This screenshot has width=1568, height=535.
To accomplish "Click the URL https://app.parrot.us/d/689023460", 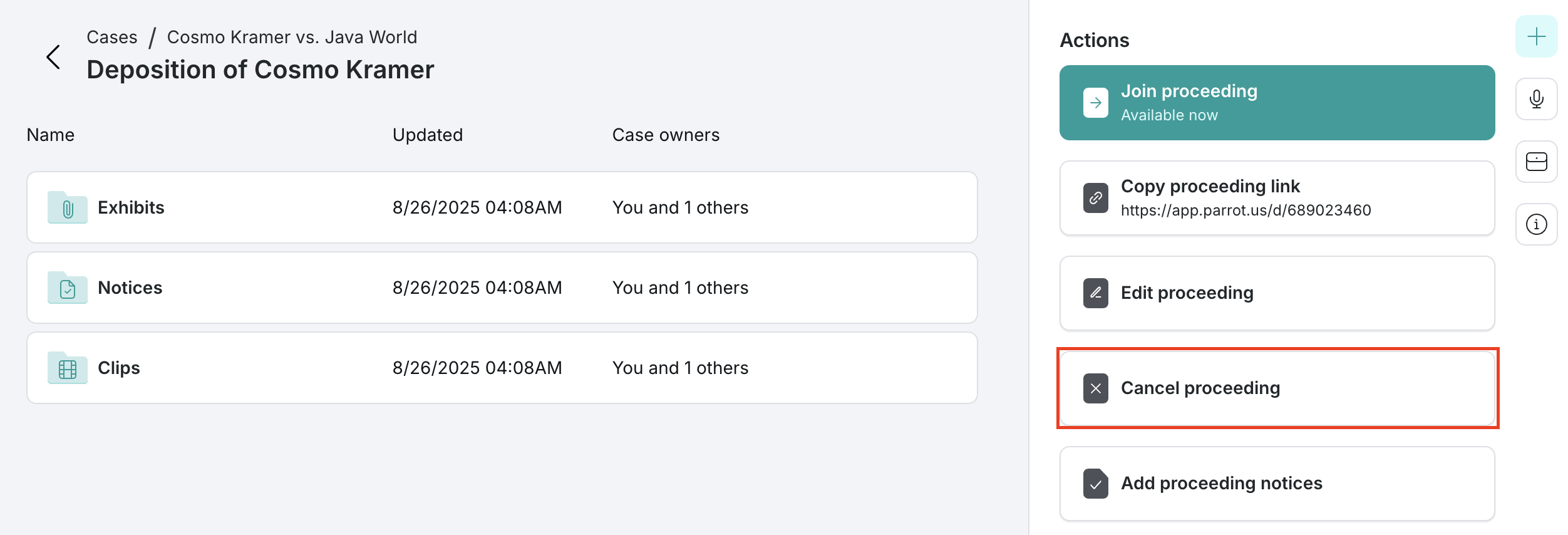I will pyautogui.click(x=1246, y=210).
